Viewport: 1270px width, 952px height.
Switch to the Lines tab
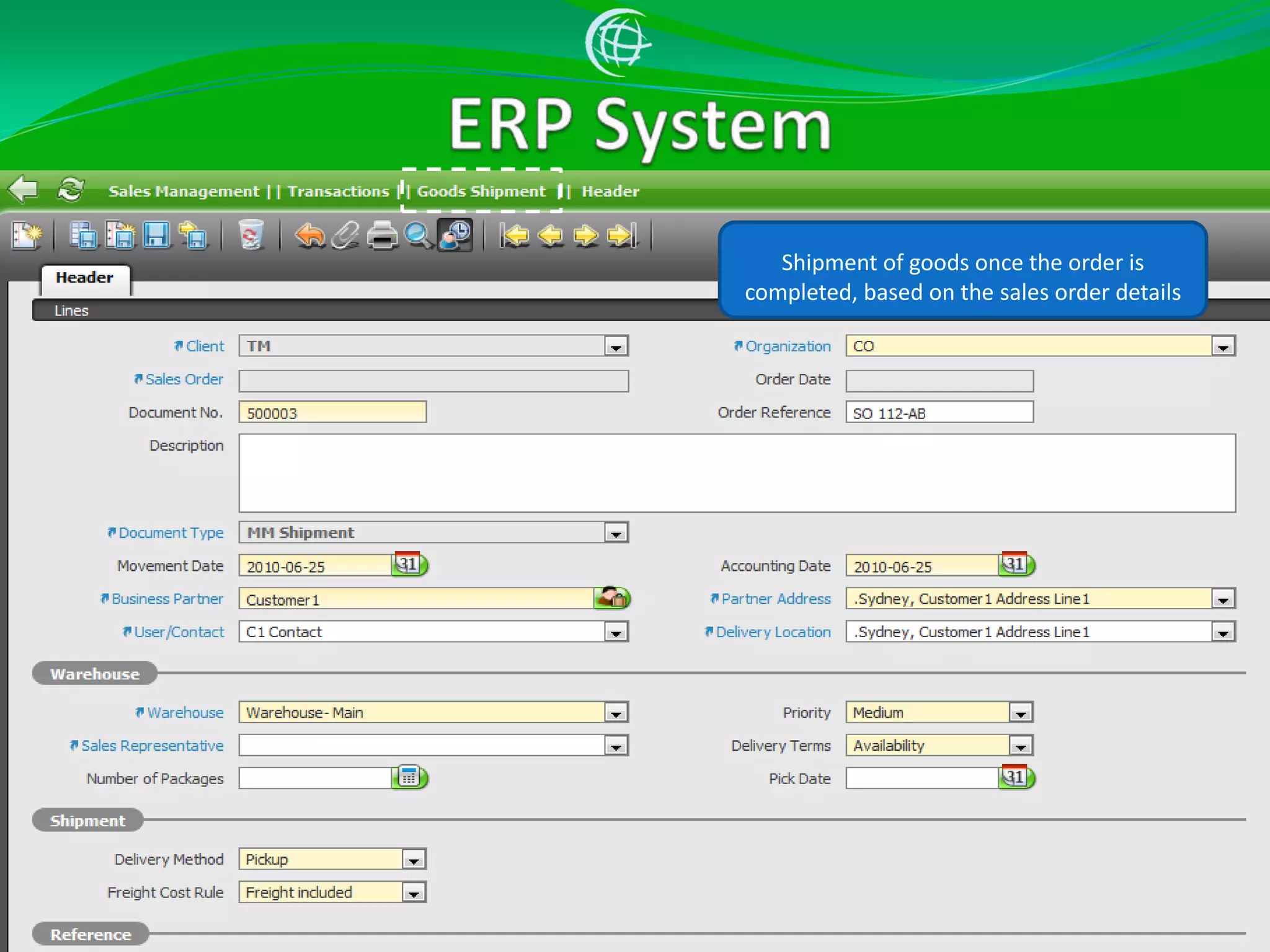point(71,311)
